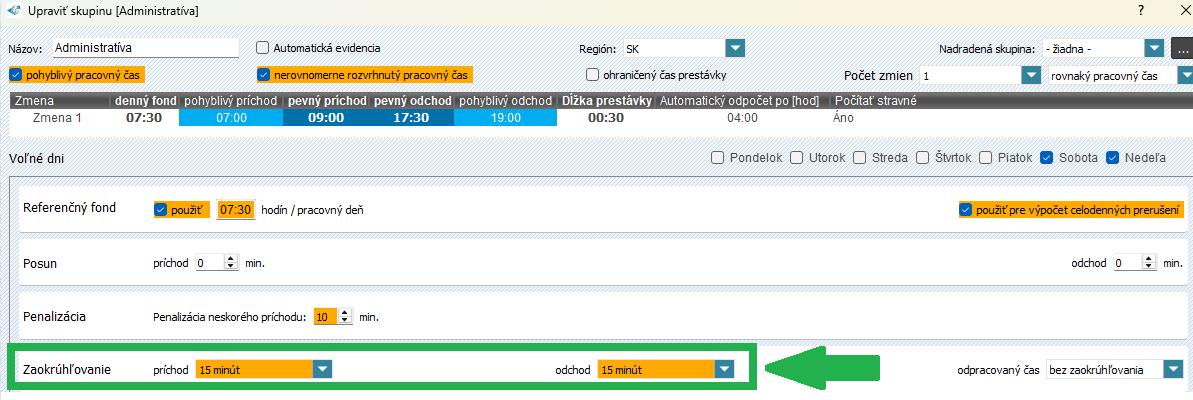This screenshot has height=400, width=1193.
Task: Click the help question mark icon
Action: click(x=1140, y=10)
